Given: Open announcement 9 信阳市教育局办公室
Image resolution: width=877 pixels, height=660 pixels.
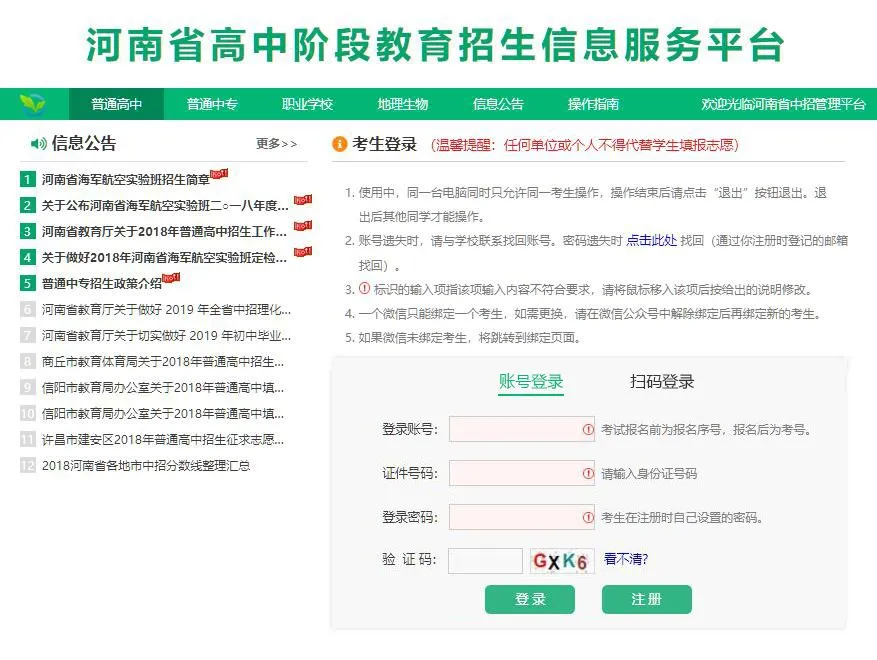Looking at the screenshot, I should (x=163, y=388).
